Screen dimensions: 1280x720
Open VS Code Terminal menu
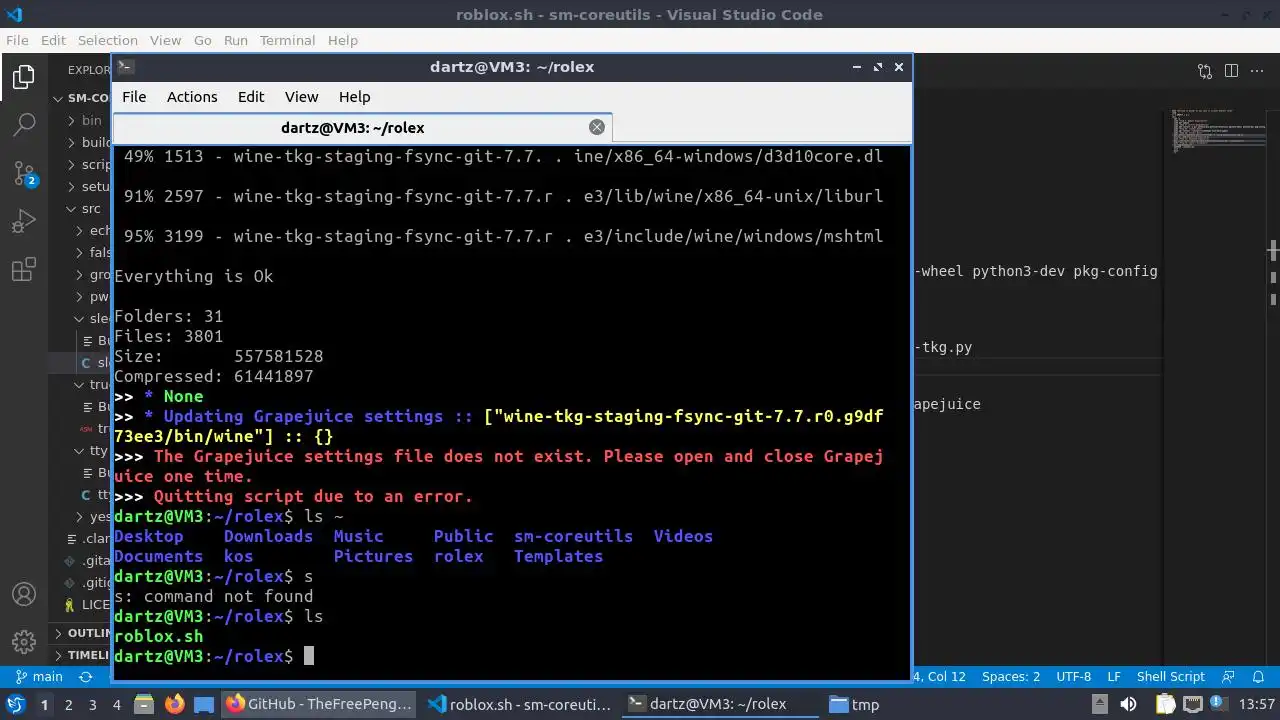287,40
